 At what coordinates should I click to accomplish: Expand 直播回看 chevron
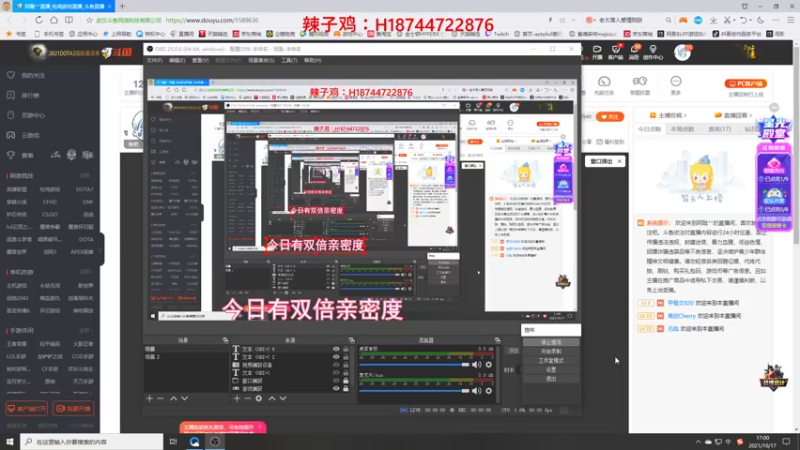point(751,115)
